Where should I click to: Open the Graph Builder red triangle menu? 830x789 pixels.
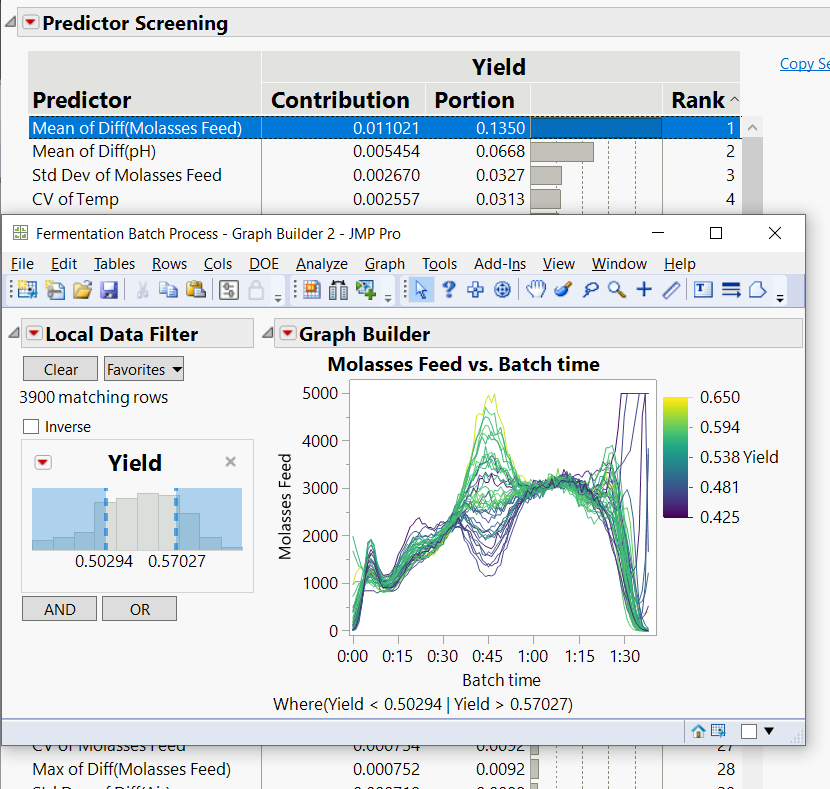[287, 334]
